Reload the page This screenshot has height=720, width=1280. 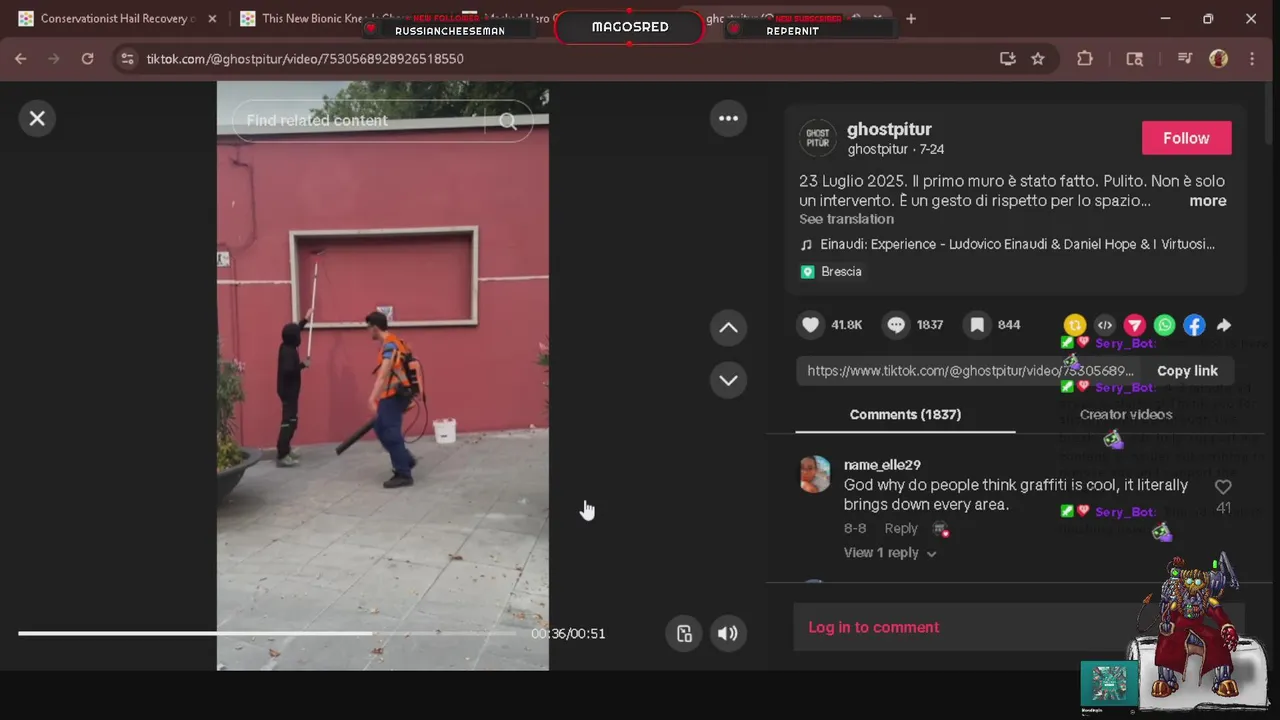coord(87,59)
